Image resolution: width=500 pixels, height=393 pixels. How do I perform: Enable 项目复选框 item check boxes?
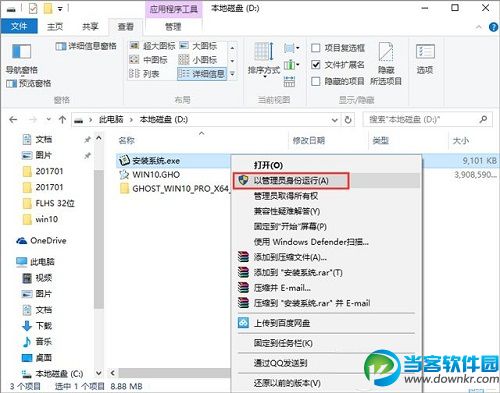click(338, 48)
